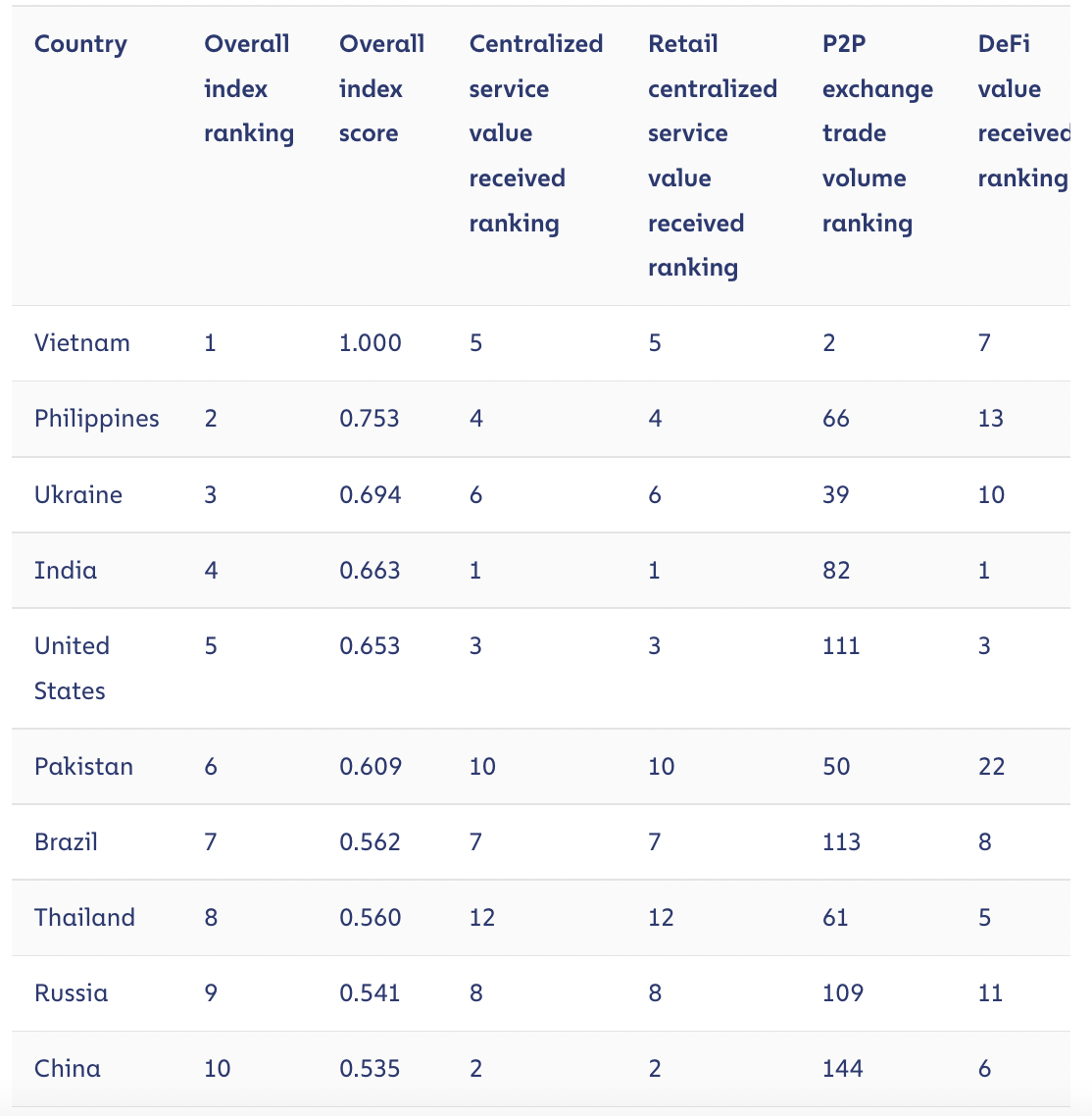Select the Pakistan row name
Screen dimensions: 1092x1116
click(83, 766)
